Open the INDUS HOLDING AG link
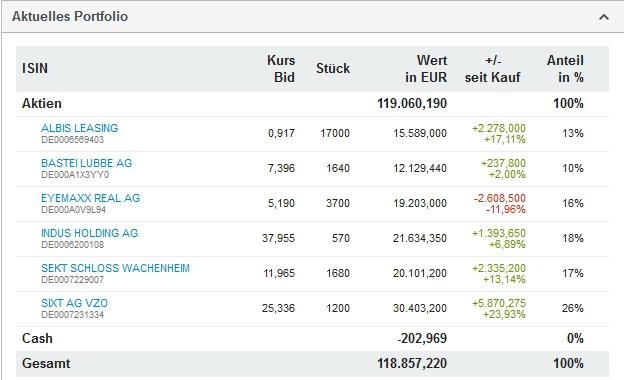The image size is (624, 380). [x=90, y=233]
